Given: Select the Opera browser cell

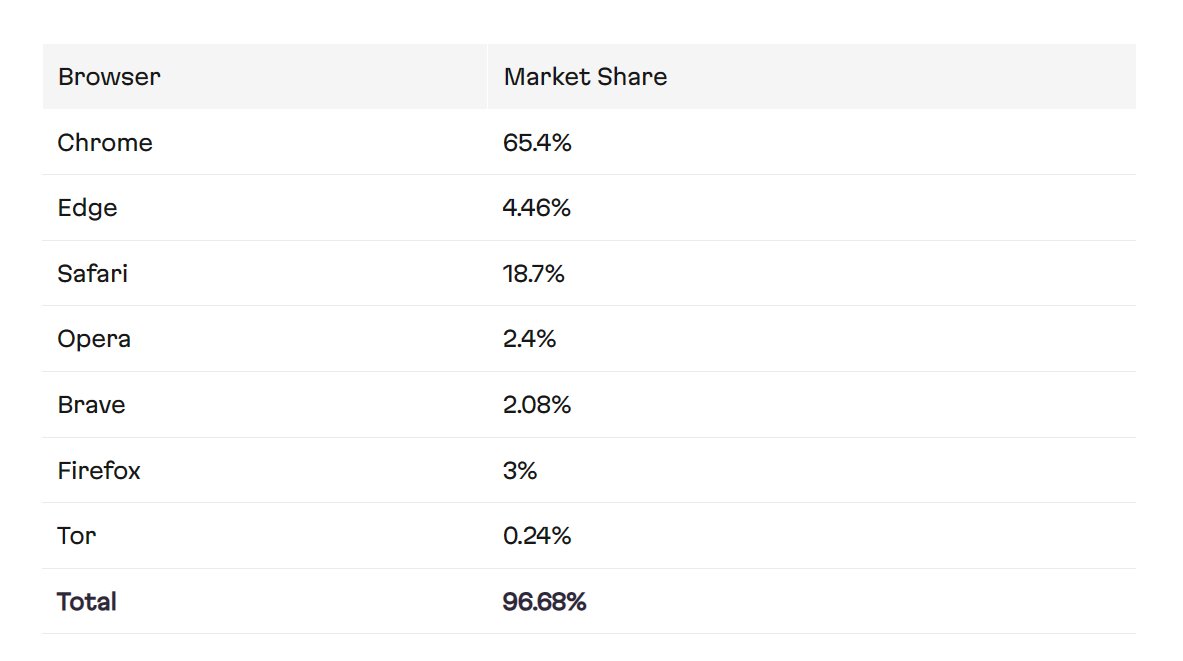Looking at the screenshot, I should coord(94,339).
